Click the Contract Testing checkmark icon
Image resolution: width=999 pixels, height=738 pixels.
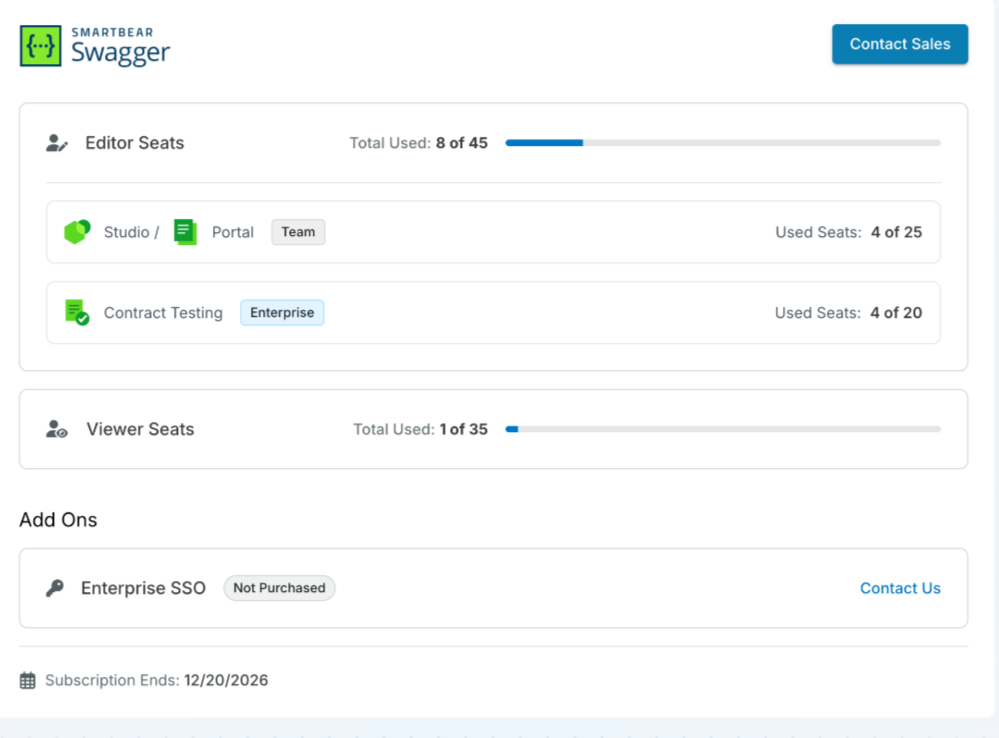(x=77, y=312)
